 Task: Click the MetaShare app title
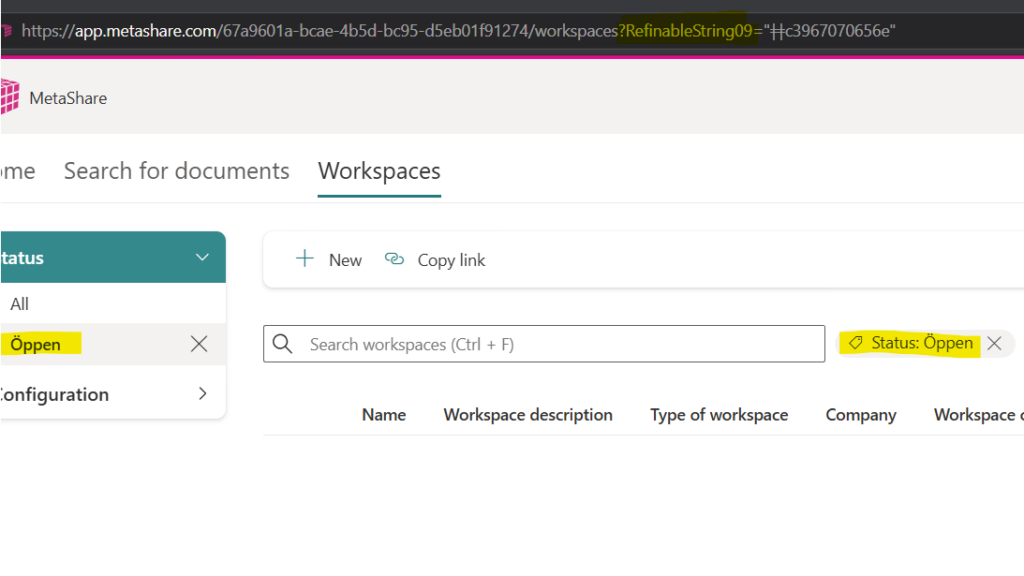pyautogui.click(x=68, y=98)
